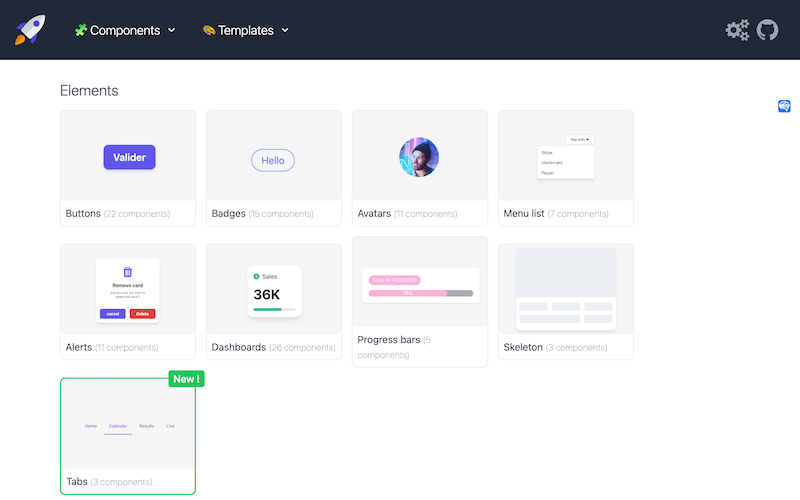Click the Skeleton card preview thumbnail
This screenshot has height=500, width=800.
(x=566, y=289)
